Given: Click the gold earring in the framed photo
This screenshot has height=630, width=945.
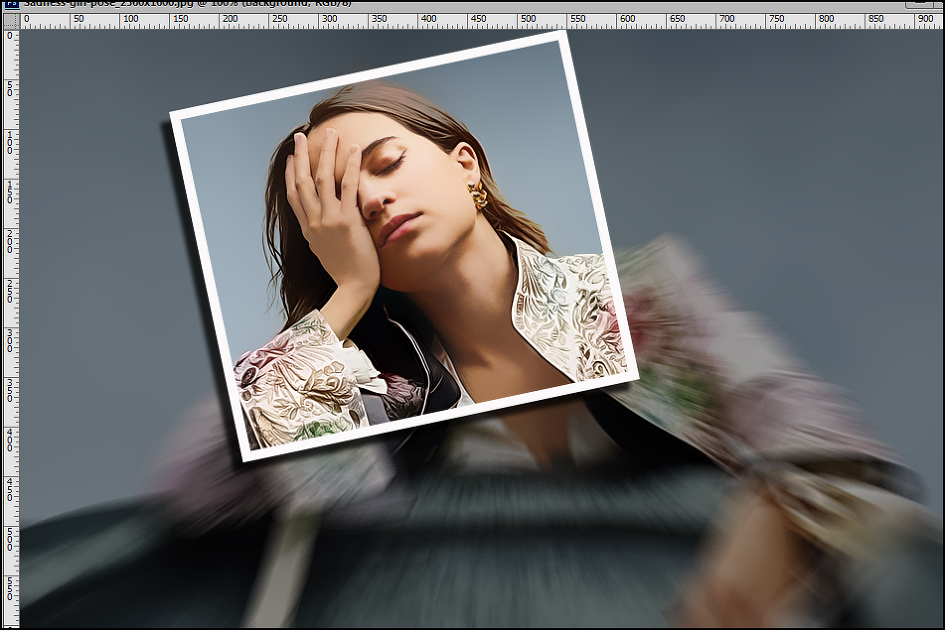Looking at the screenshot, I should click(477, 195).
